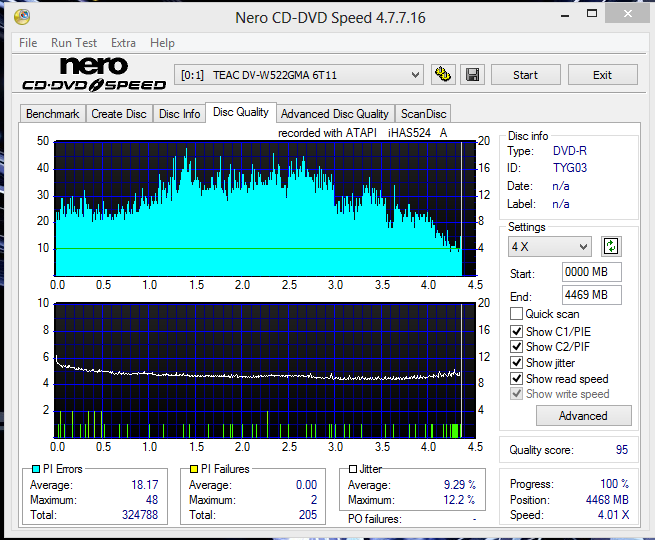Click the refresh icon beside the speed dropdown
Image resolution: width=655 pixels, height=540 pixels.
point(611,246)
